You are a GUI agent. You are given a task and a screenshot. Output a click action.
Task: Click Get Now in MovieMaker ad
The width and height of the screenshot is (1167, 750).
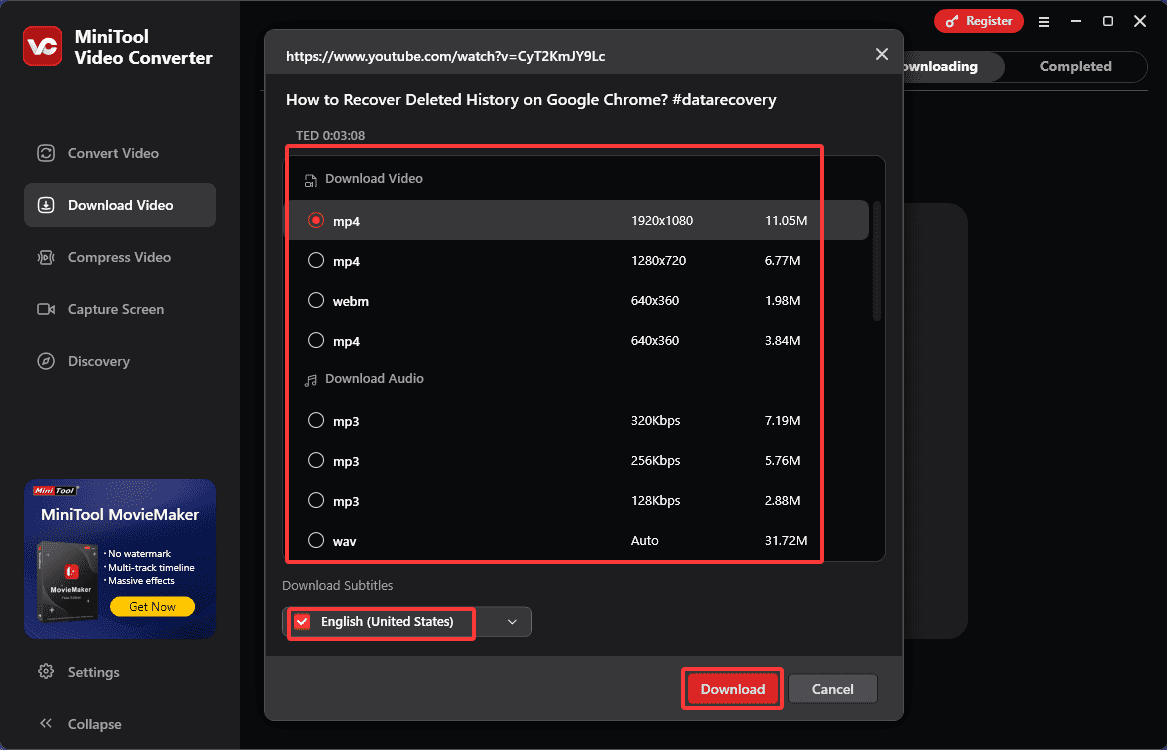point(153,606)
